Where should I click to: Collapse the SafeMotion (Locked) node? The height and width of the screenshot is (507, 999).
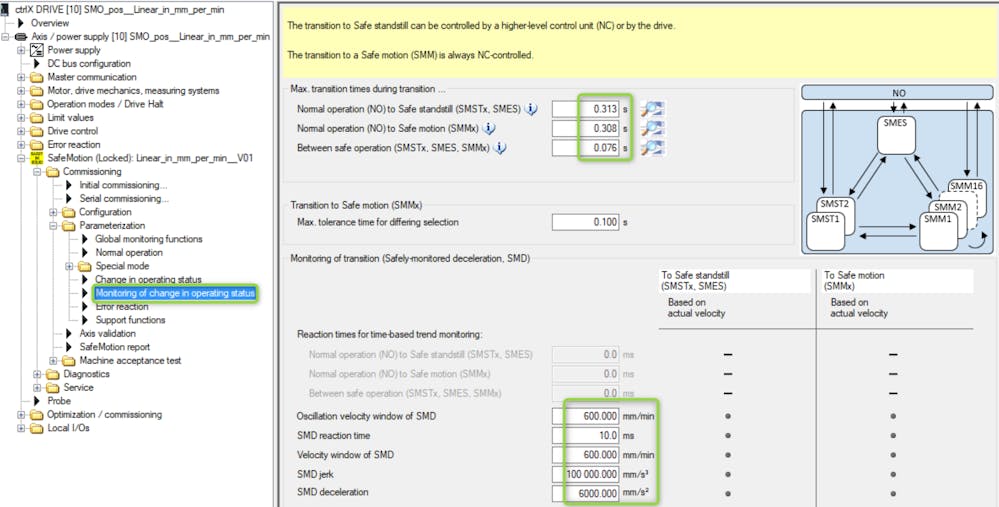(21, 158)
